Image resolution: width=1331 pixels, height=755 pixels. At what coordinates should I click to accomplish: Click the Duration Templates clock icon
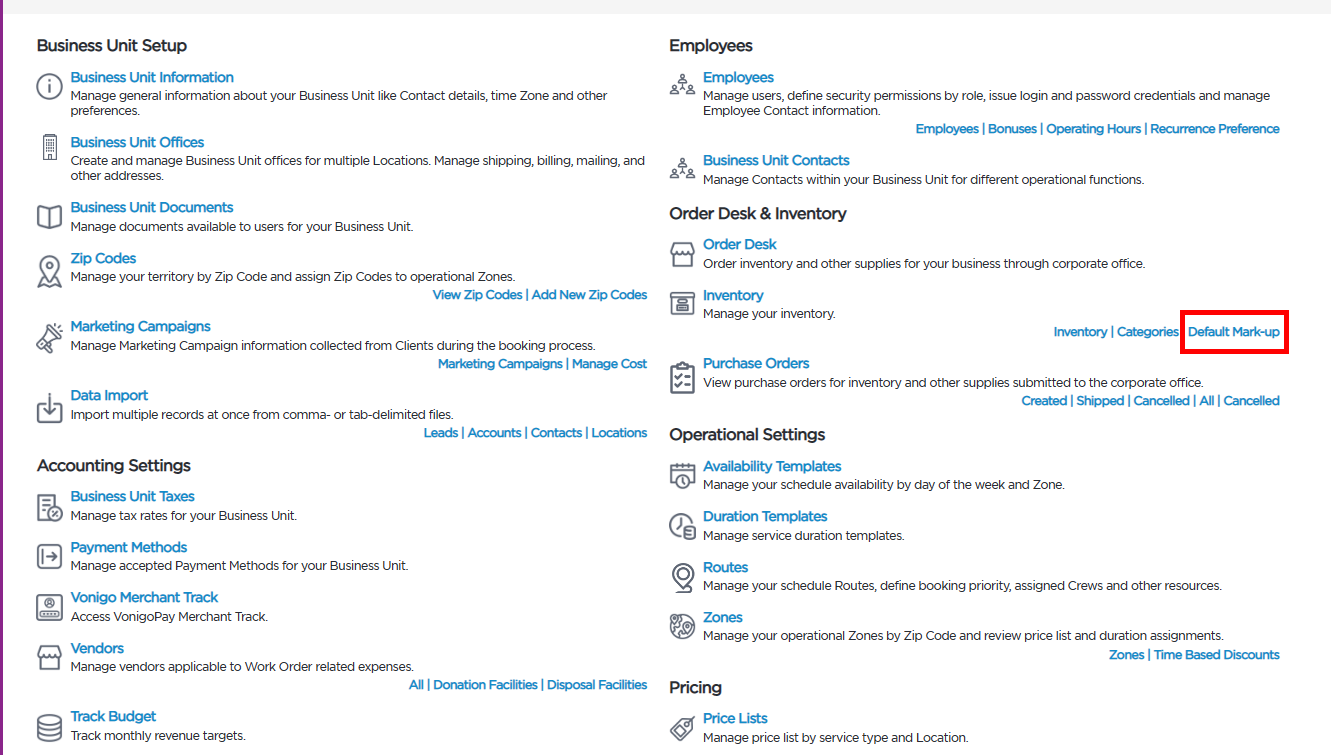point(682,526)
